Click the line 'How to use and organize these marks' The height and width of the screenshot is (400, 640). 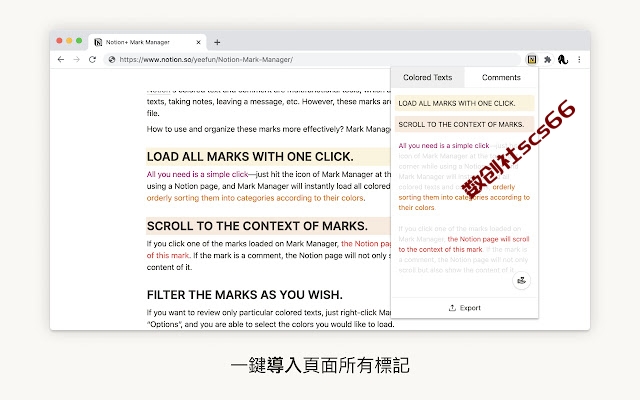(x=269, y=129)
